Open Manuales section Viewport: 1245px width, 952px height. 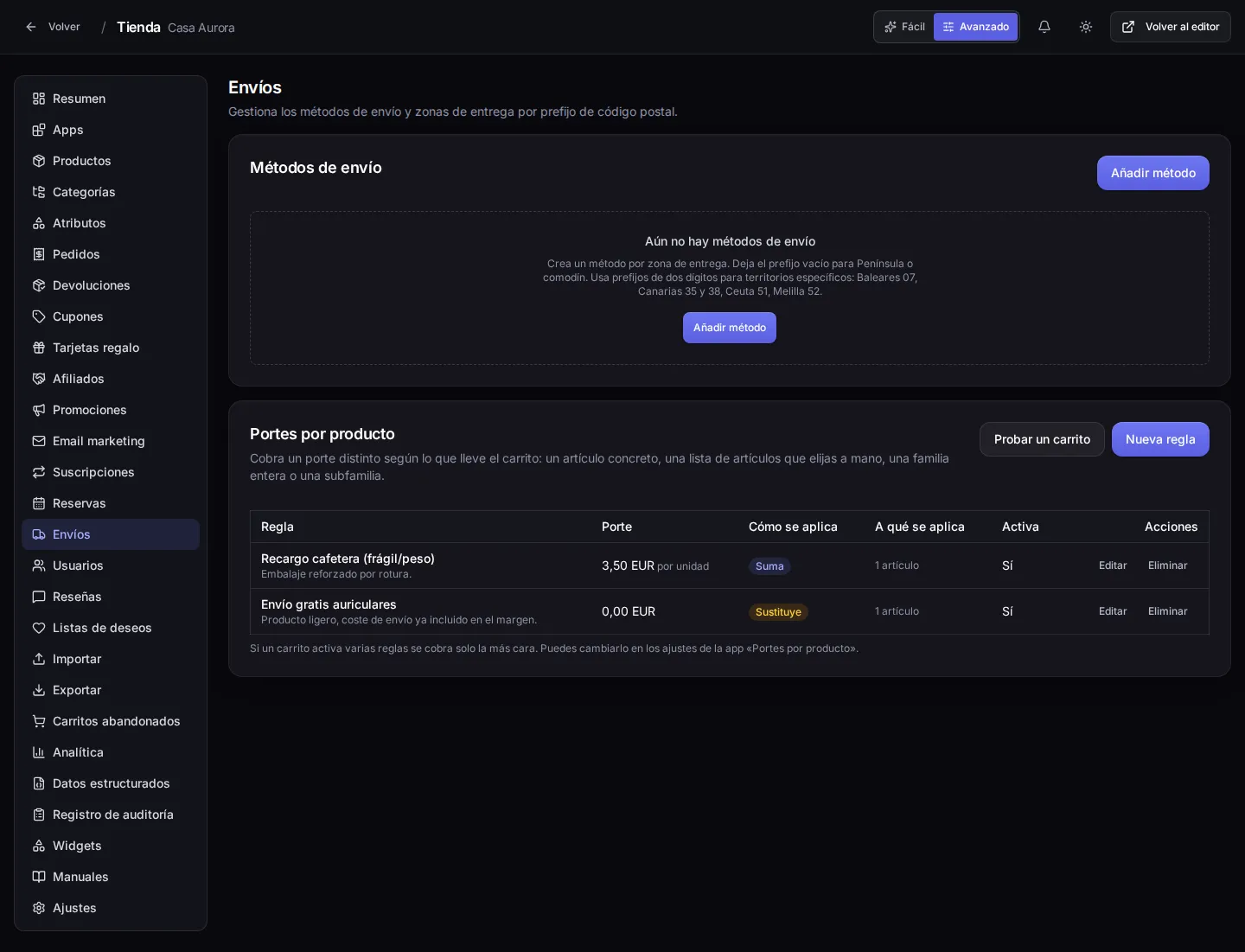coord(111,877)
